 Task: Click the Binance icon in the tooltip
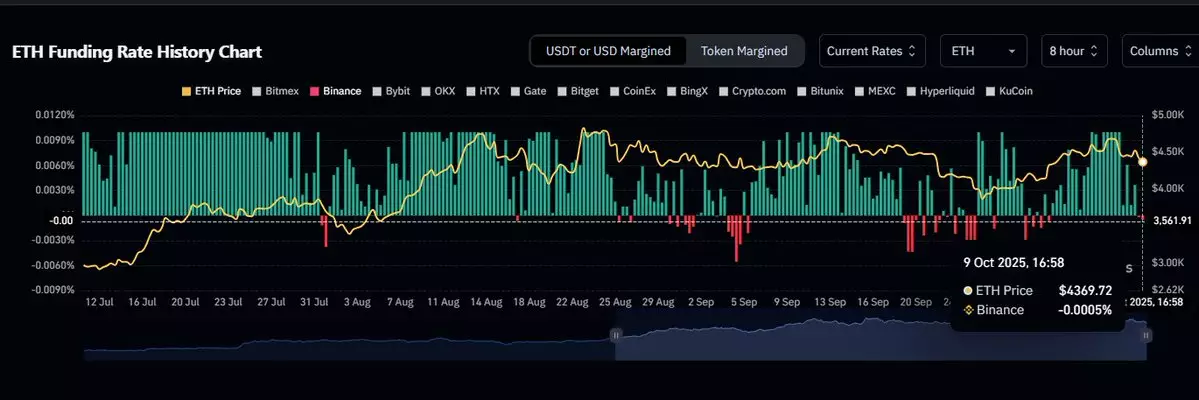click(968, 310)
